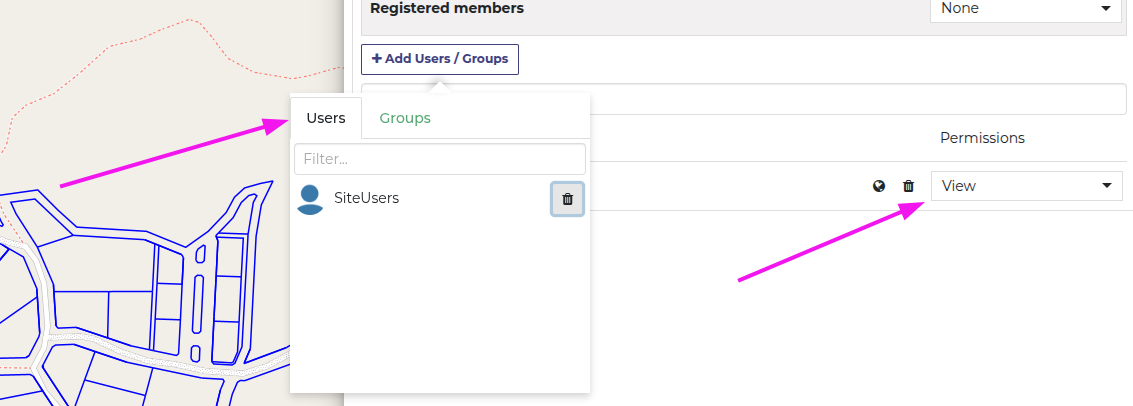Switch to the Groups tab
Viewport: 1133px width, 406px height.
tap(405, 118)
